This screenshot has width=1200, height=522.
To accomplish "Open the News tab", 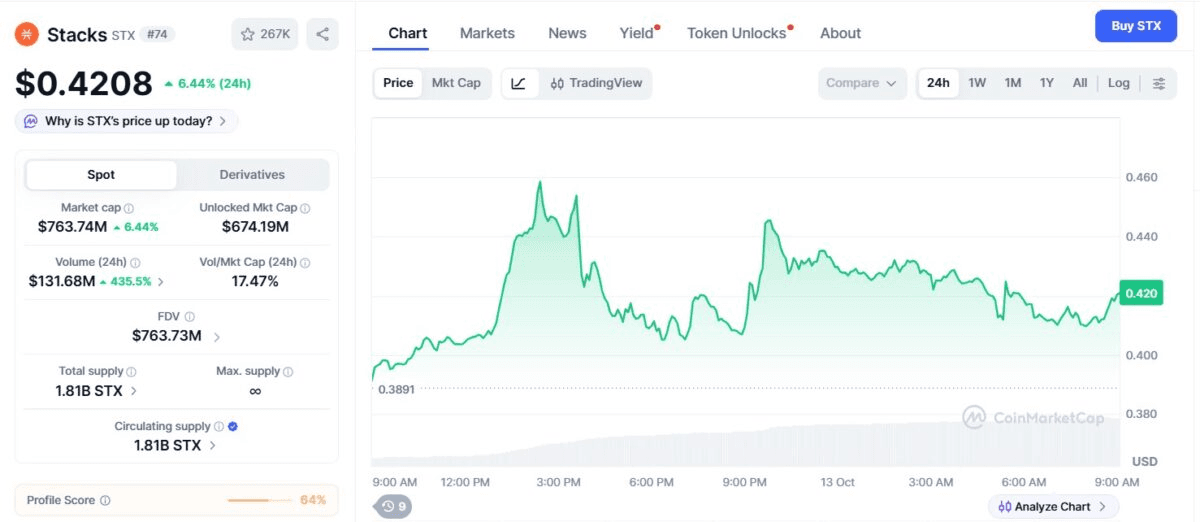I will pyautogui.click(x=567, y=33).
